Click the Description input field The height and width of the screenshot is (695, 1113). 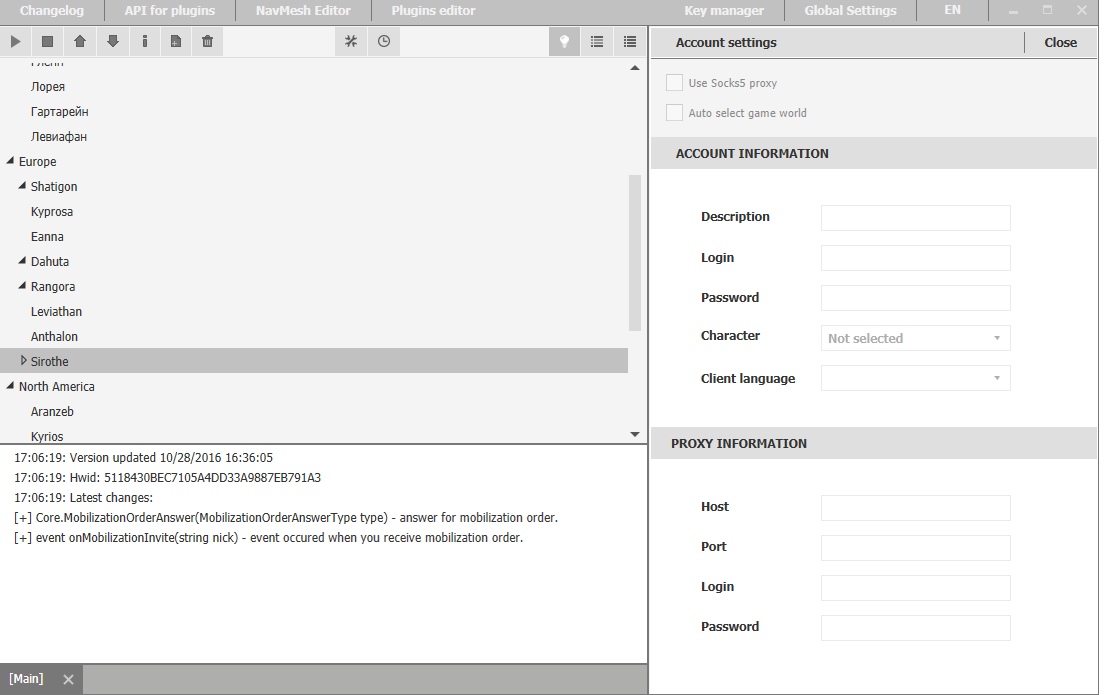coord(916,218)
